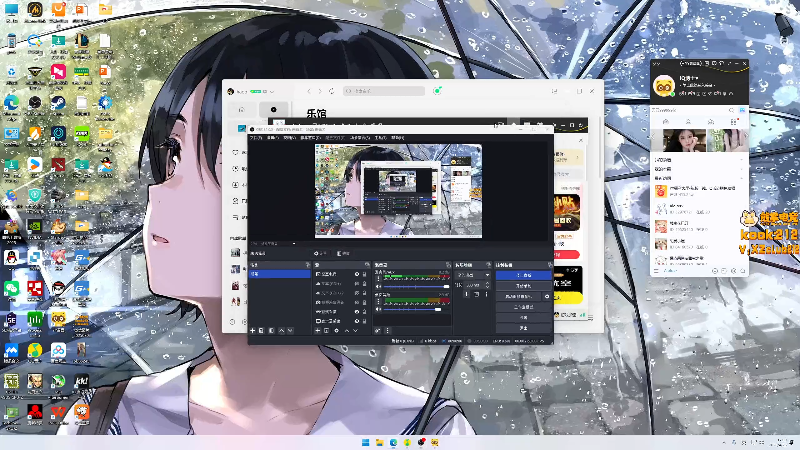Open second mixer channel three-dot options menu

pos(378,301)
